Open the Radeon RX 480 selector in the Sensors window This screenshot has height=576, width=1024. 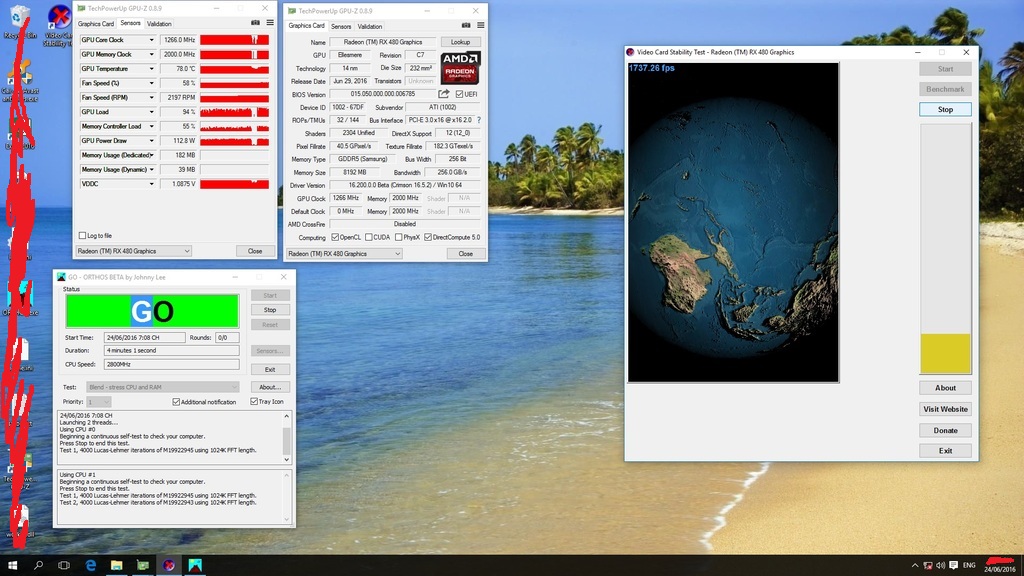click(133, 251)
